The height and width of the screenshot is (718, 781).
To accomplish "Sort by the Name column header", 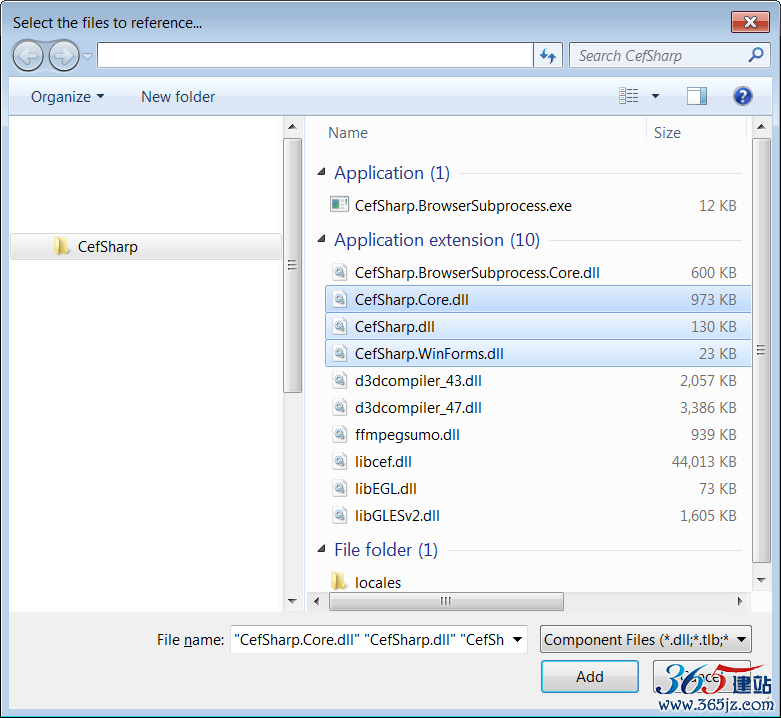I will 348,132.
